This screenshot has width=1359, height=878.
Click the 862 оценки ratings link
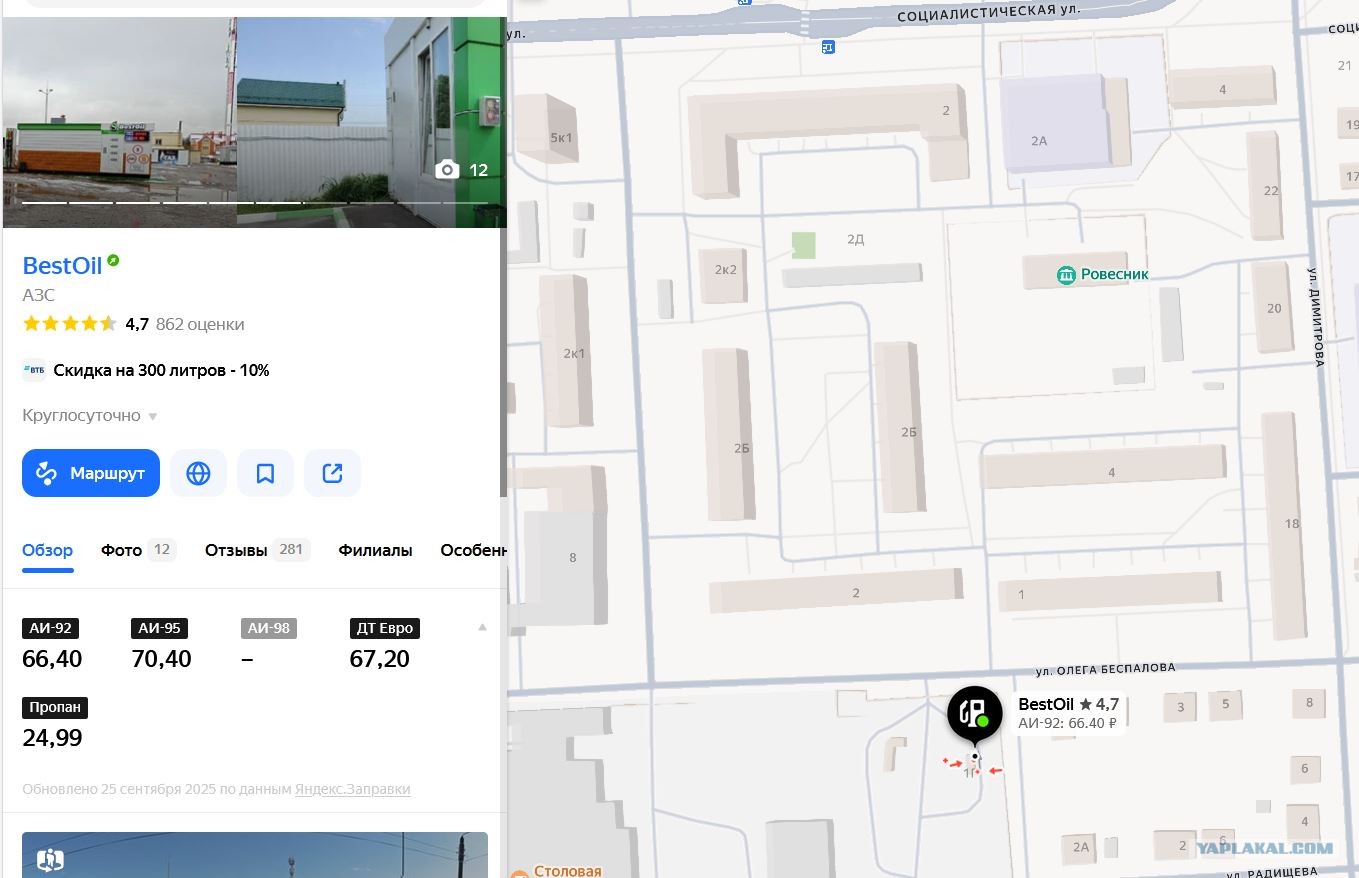(x=200, y=324)
